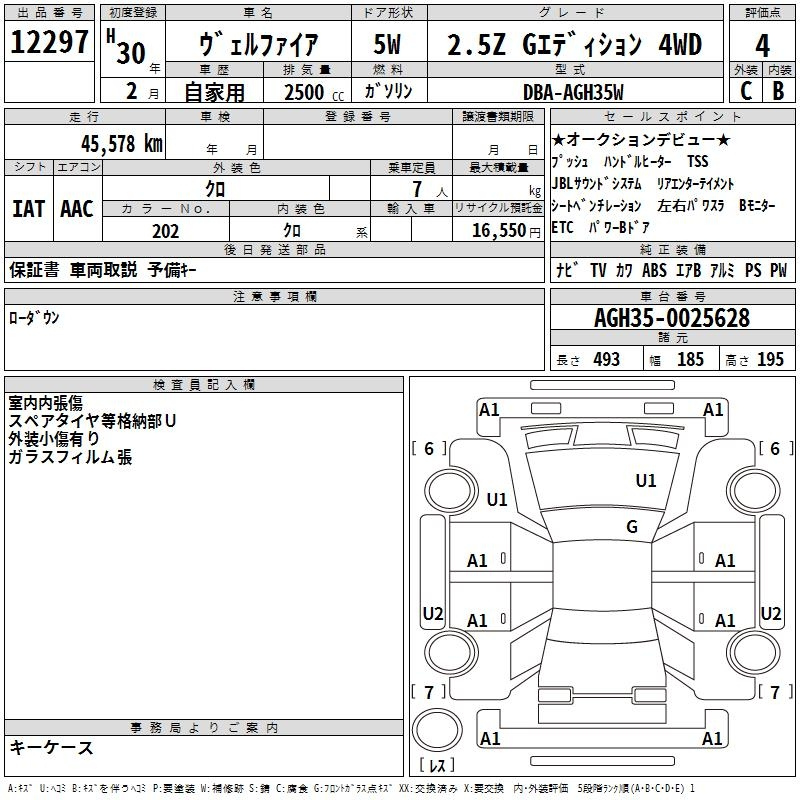Click ★オークションデビュー★ sales point
The width and height of the screenshot is (800, 800).
pos(641,139)
